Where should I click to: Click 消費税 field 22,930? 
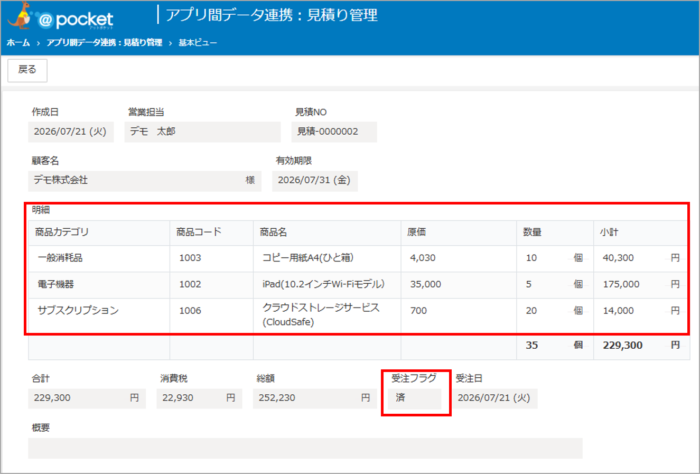(199, 398)
